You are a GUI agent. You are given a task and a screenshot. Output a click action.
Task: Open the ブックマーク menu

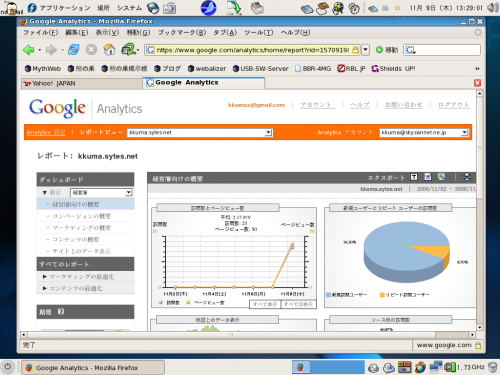pyautogui.click(x=182, y=32)
